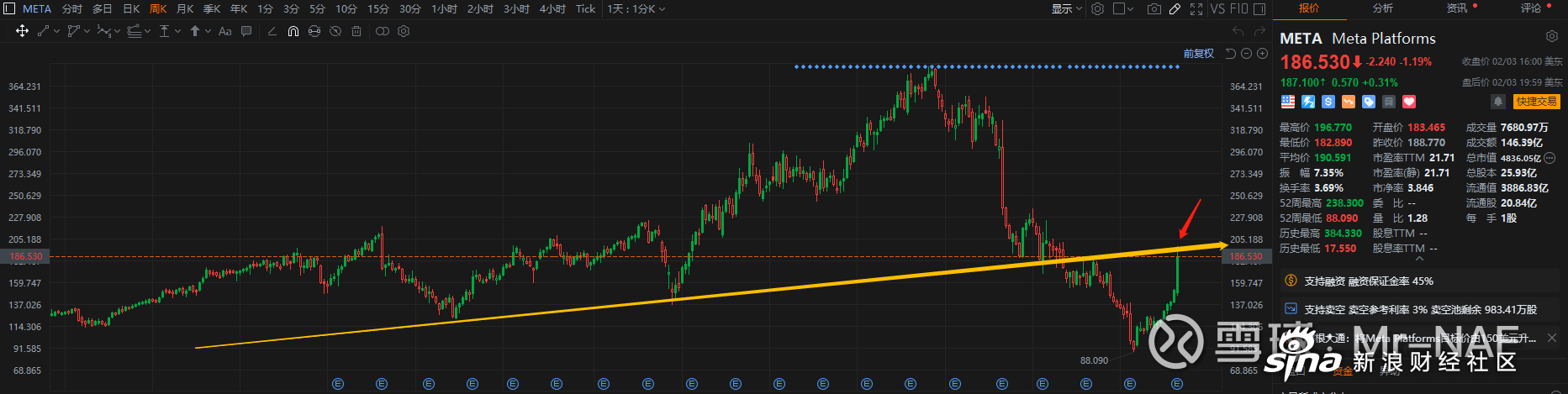
Task: Expand the channel tool dropdown arrow
Action: (x=147, y=31)
